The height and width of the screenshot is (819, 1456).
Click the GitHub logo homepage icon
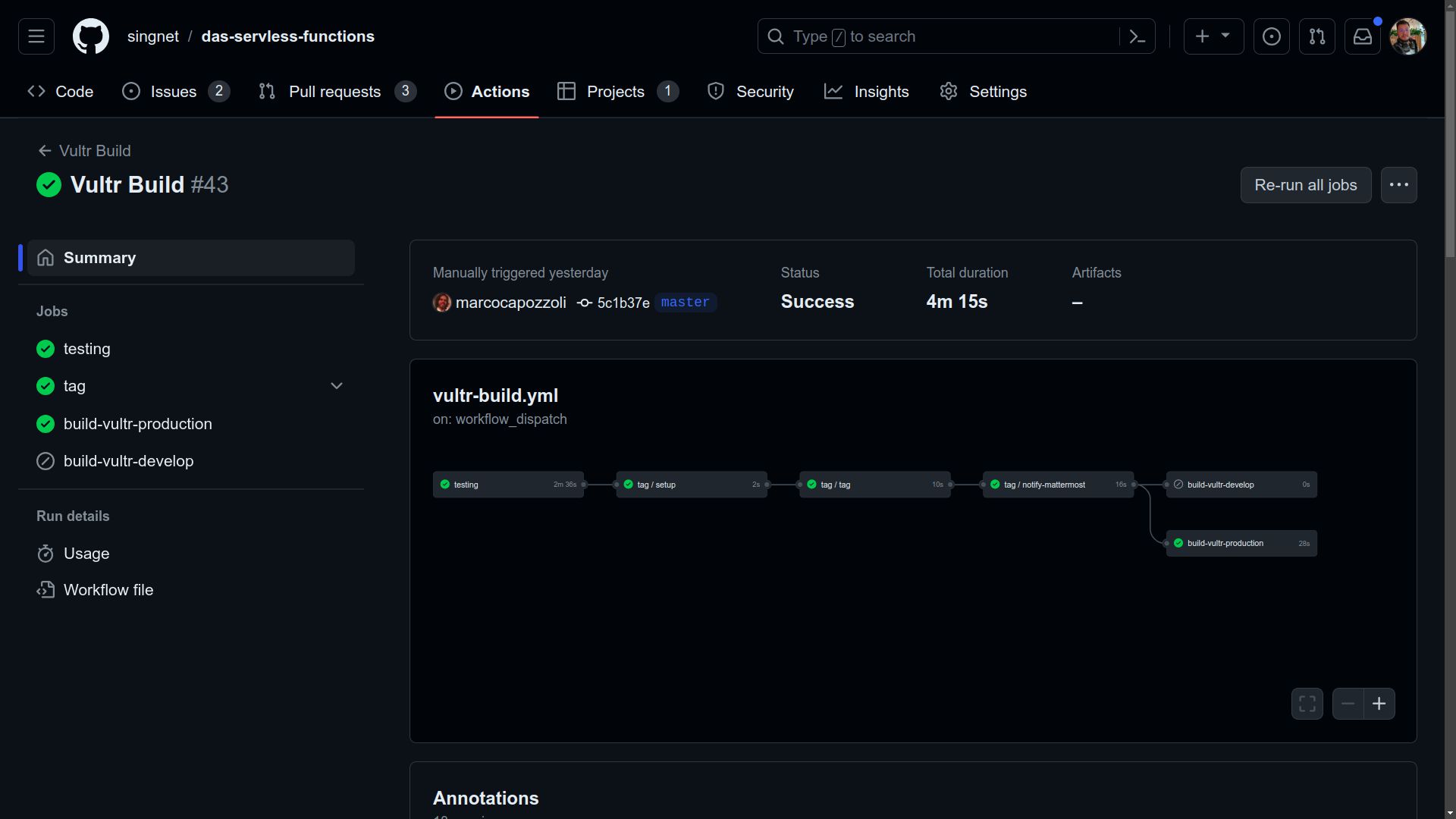91,36
